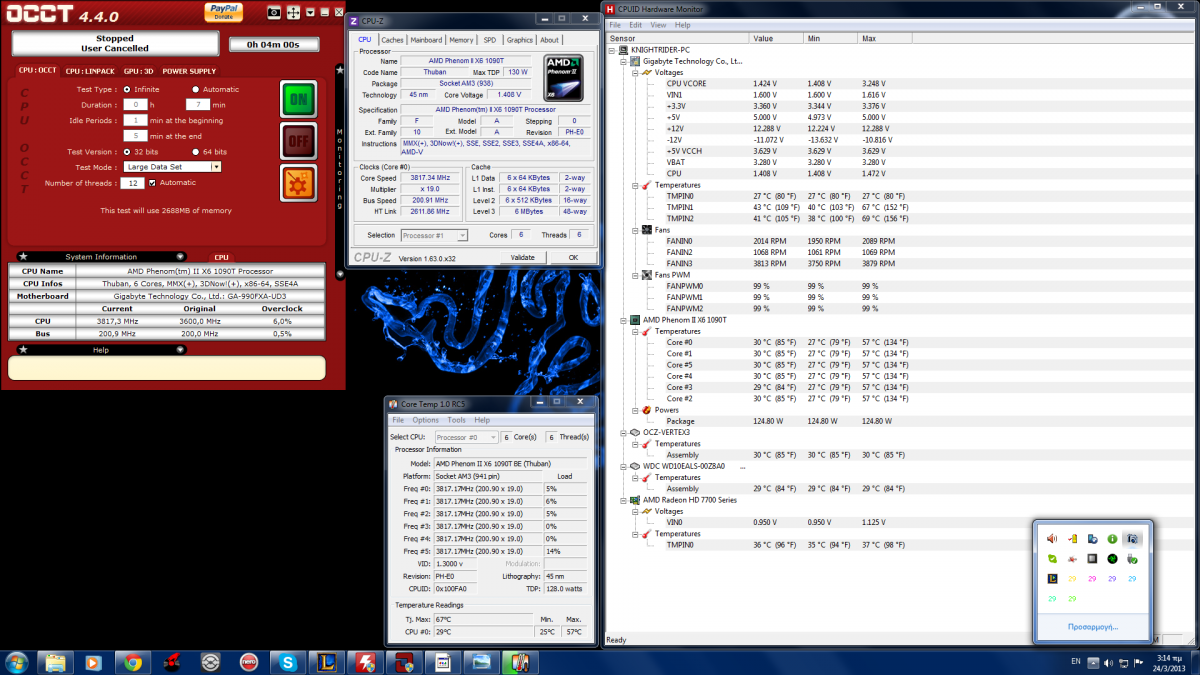Click the star icon atop Monitoring side strip
Image resolution: width=1200 pixels, height=675 pixels.
(x=340, y=69)
